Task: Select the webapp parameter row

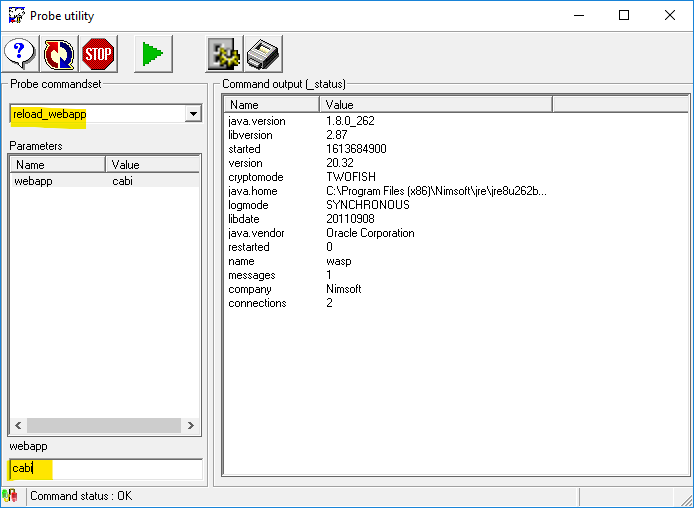Action: [x=60, y=181]
